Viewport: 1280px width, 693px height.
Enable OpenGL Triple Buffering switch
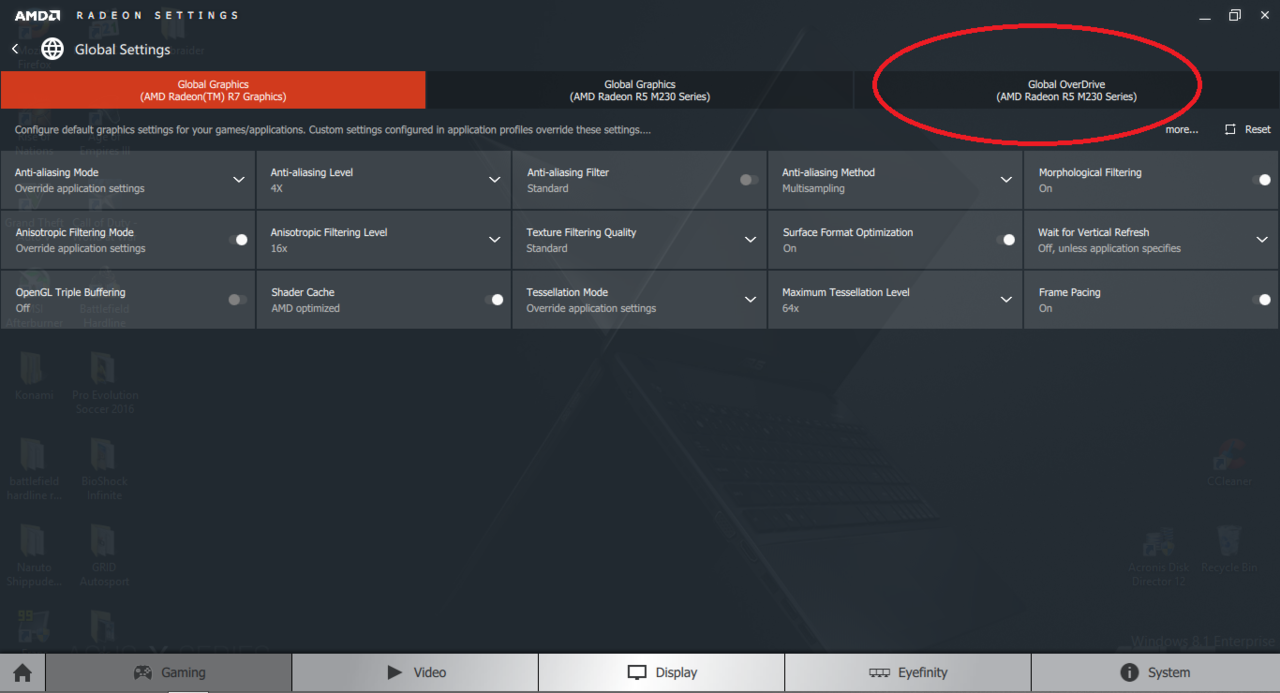point(237,300)
